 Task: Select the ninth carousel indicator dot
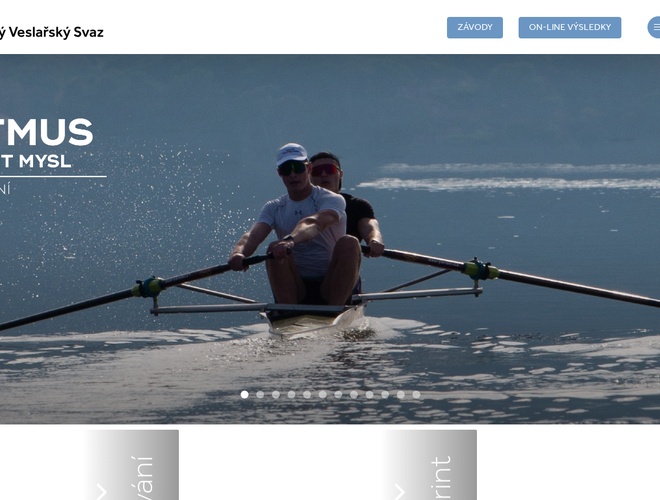[370, 394]
